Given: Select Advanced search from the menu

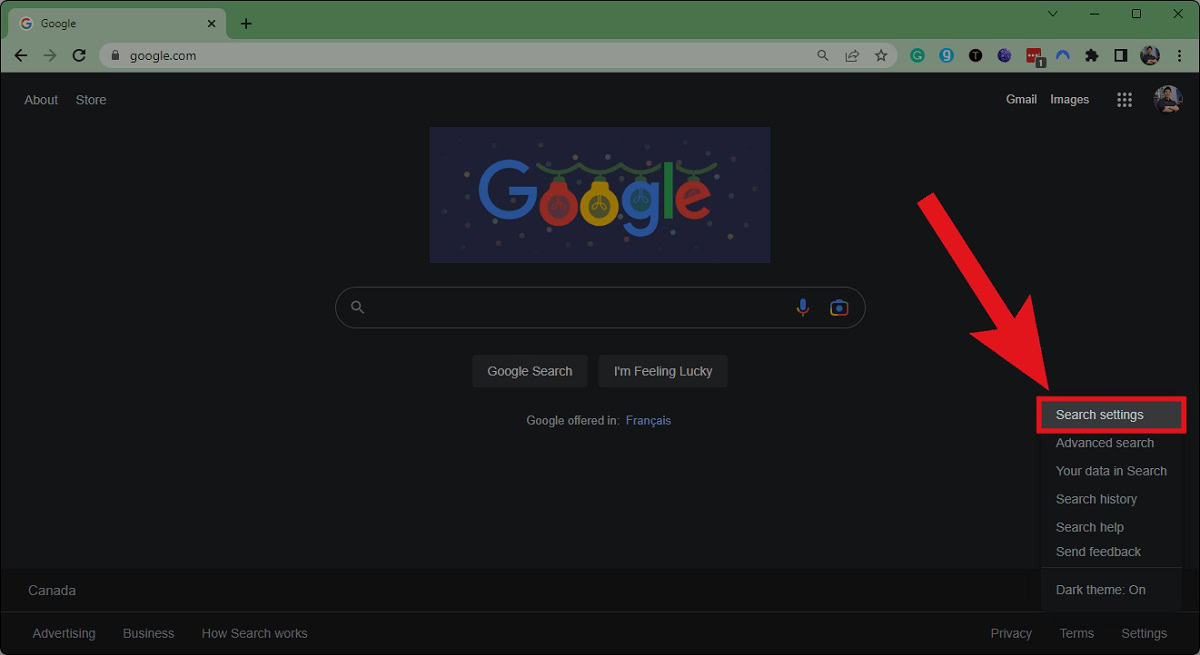Looking at the screenshot, I should 1104,442.
